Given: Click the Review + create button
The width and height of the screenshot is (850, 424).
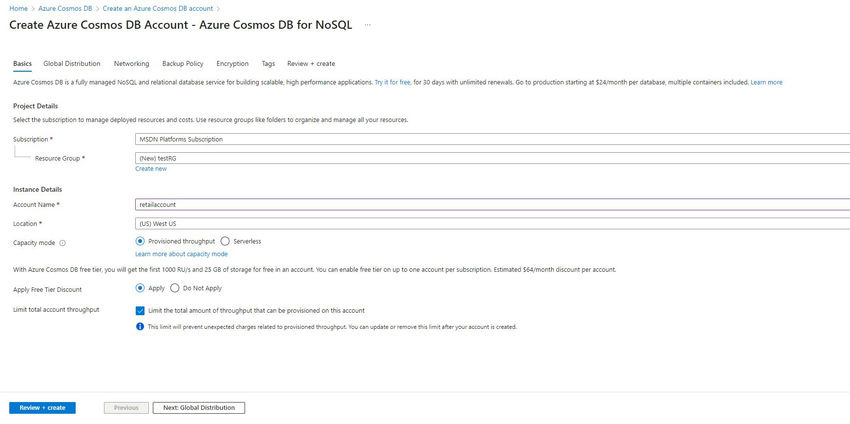Looking at the screenshot, I should coord(42,408).
